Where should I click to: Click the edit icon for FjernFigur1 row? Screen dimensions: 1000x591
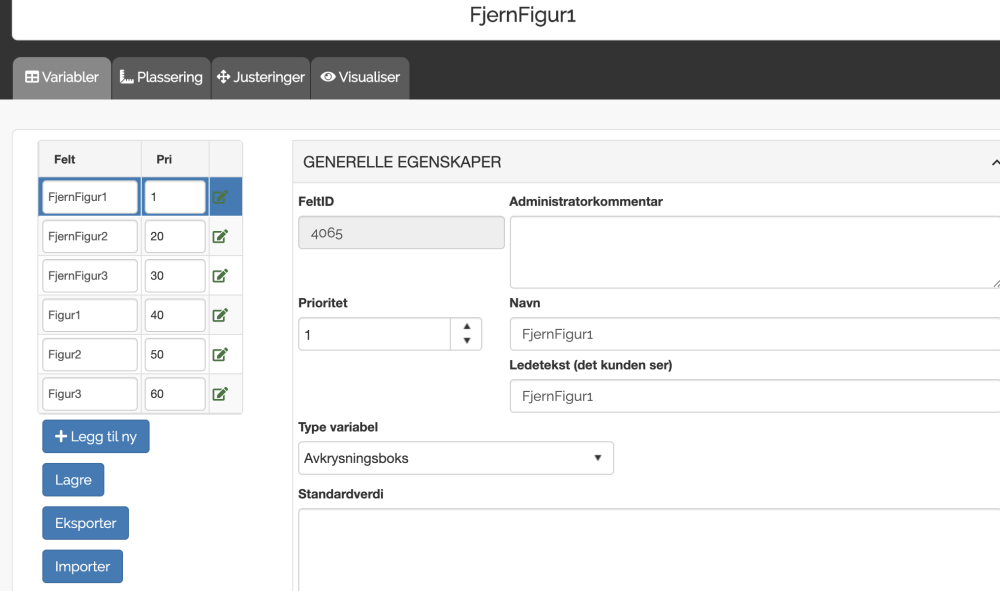pos(221,197)
